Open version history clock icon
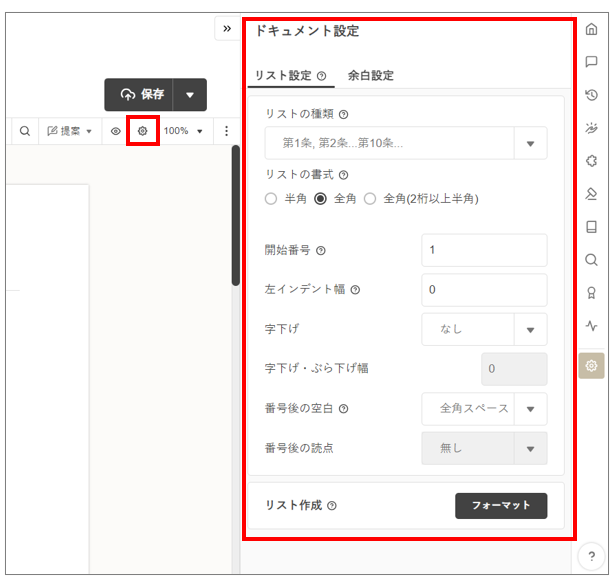Image resolution: width=615 pixels, height=582 pixels. [x=591, y=95]
